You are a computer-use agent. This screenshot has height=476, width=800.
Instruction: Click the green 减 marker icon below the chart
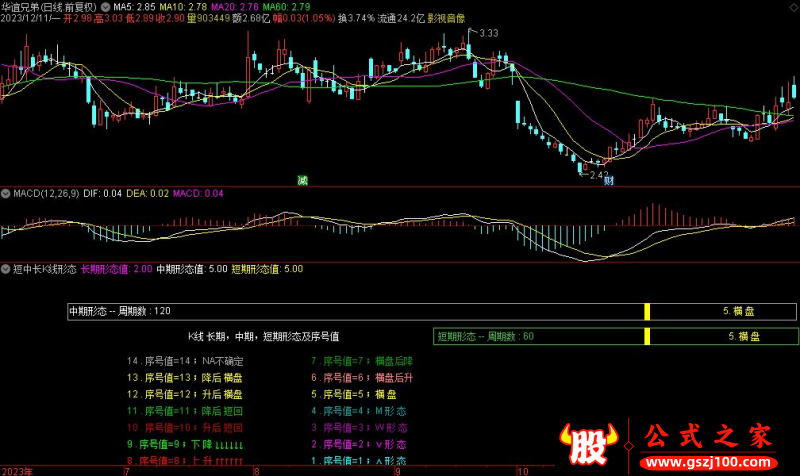click(x=302, y=181)
